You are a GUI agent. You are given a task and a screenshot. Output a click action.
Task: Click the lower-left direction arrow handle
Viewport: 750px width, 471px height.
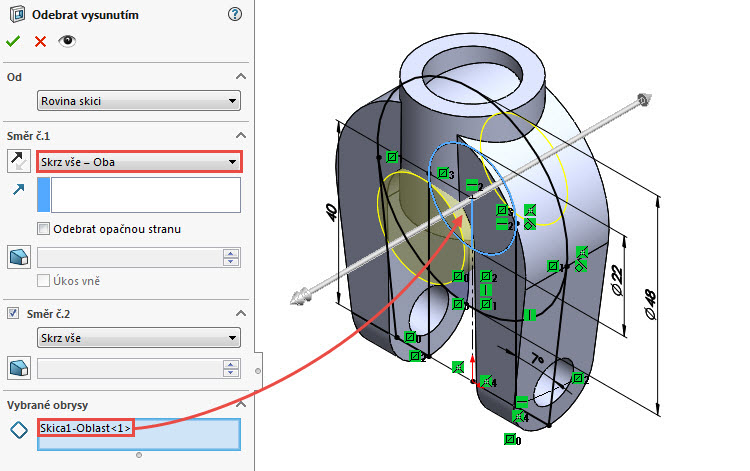point(300,296)
